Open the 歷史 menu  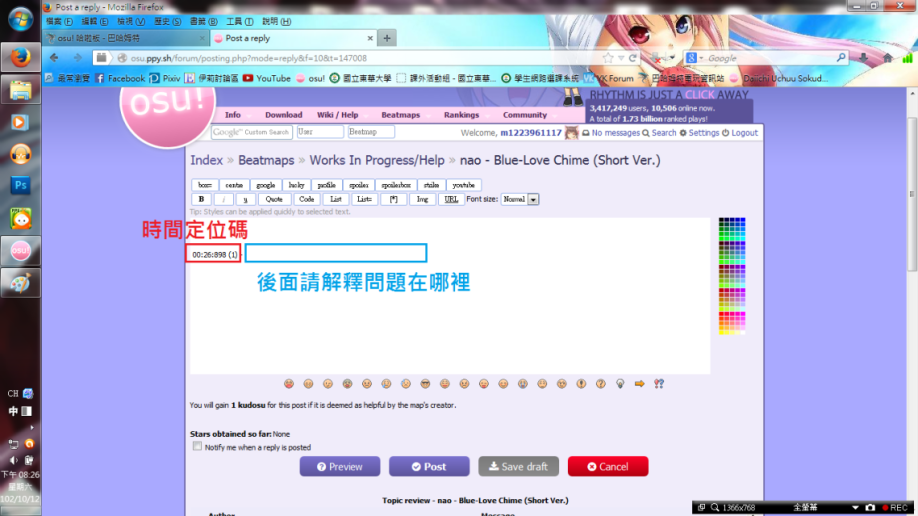click(167, 22)
